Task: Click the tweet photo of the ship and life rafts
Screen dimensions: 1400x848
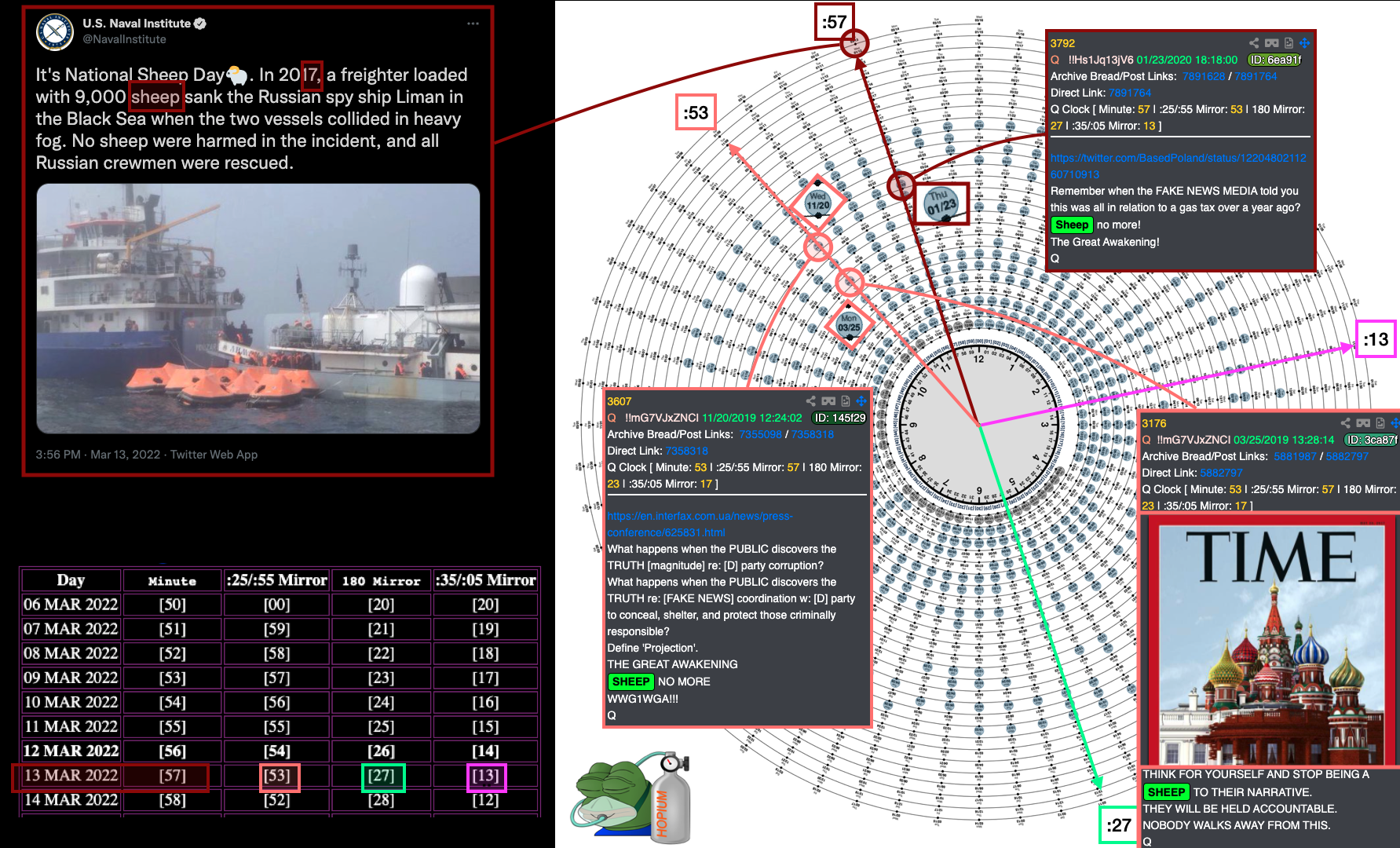Action: 258,309
